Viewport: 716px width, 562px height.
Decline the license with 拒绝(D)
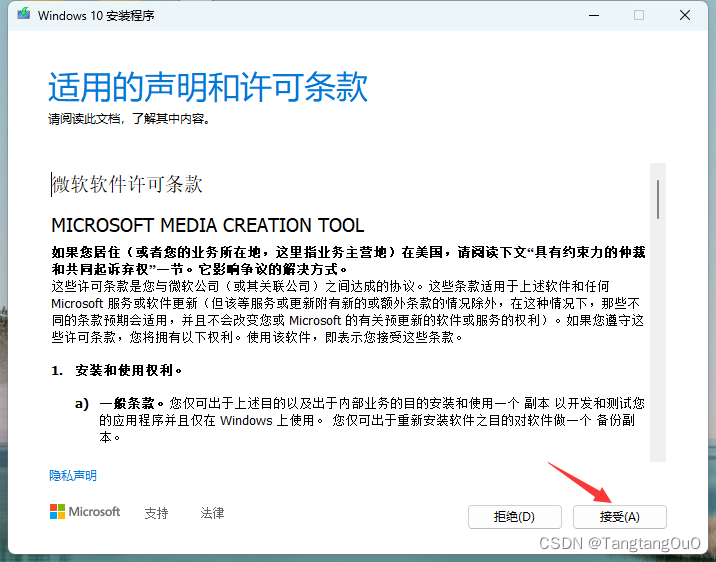(x=515, y=517)
